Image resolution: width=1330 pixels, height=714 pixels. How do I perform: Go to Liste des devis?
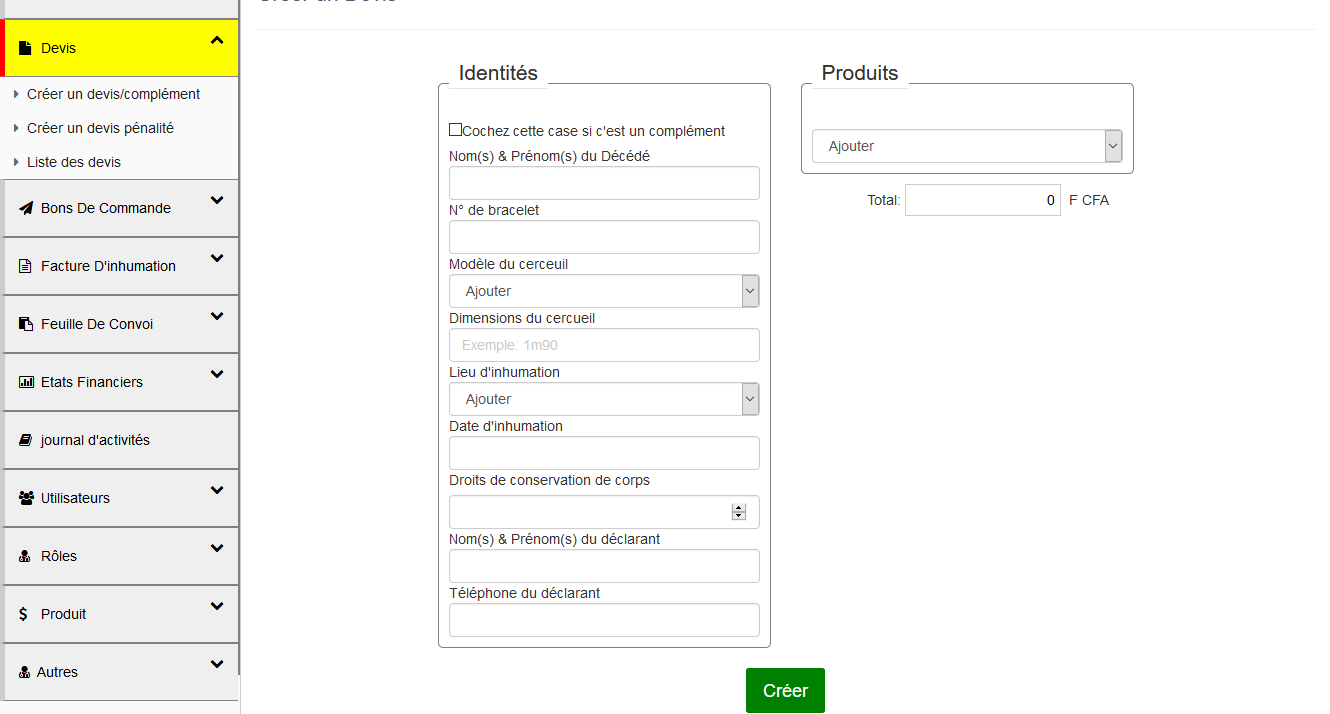click(x=74, y=162)
